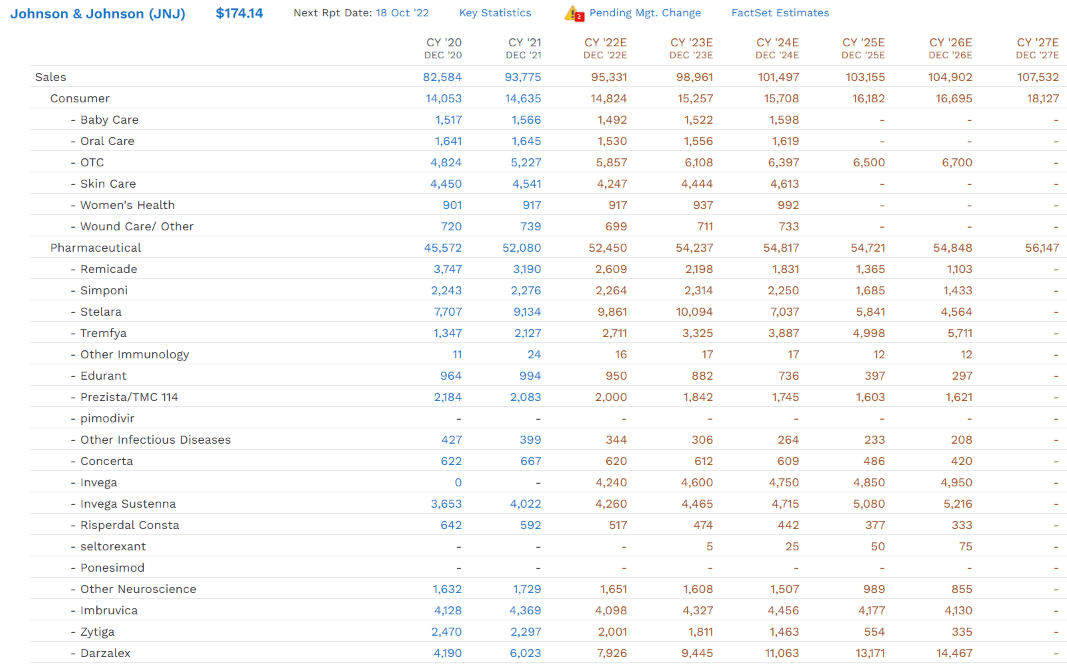Image resolution: width=1067 pixels, height=664 pixels.
Task: Click Consumer CY '27E value 18,127
Action: [1043, 99]
